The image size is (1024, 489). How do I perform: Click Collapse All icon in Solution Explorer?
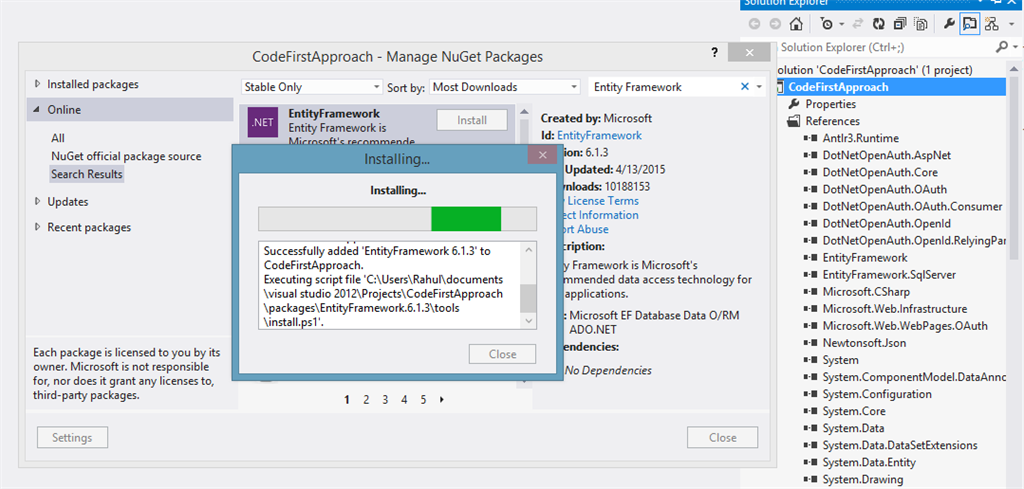900,24
